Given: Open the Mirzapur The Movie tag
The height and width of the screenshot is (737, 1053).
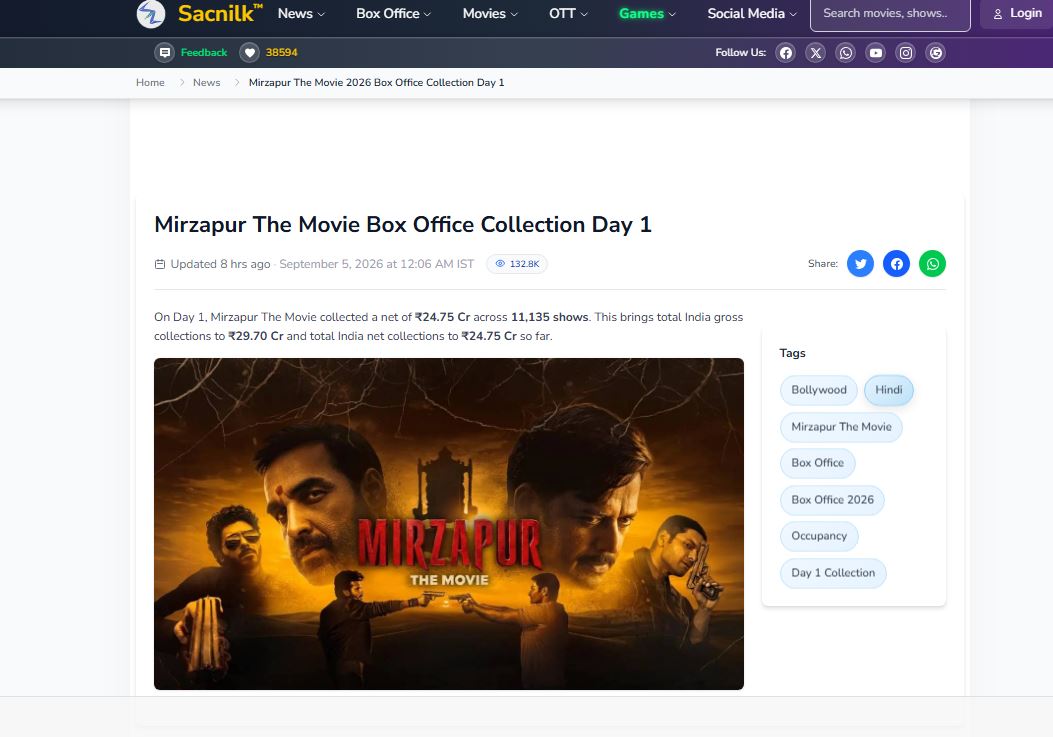Looking at the screenshot, I should 841,427.
